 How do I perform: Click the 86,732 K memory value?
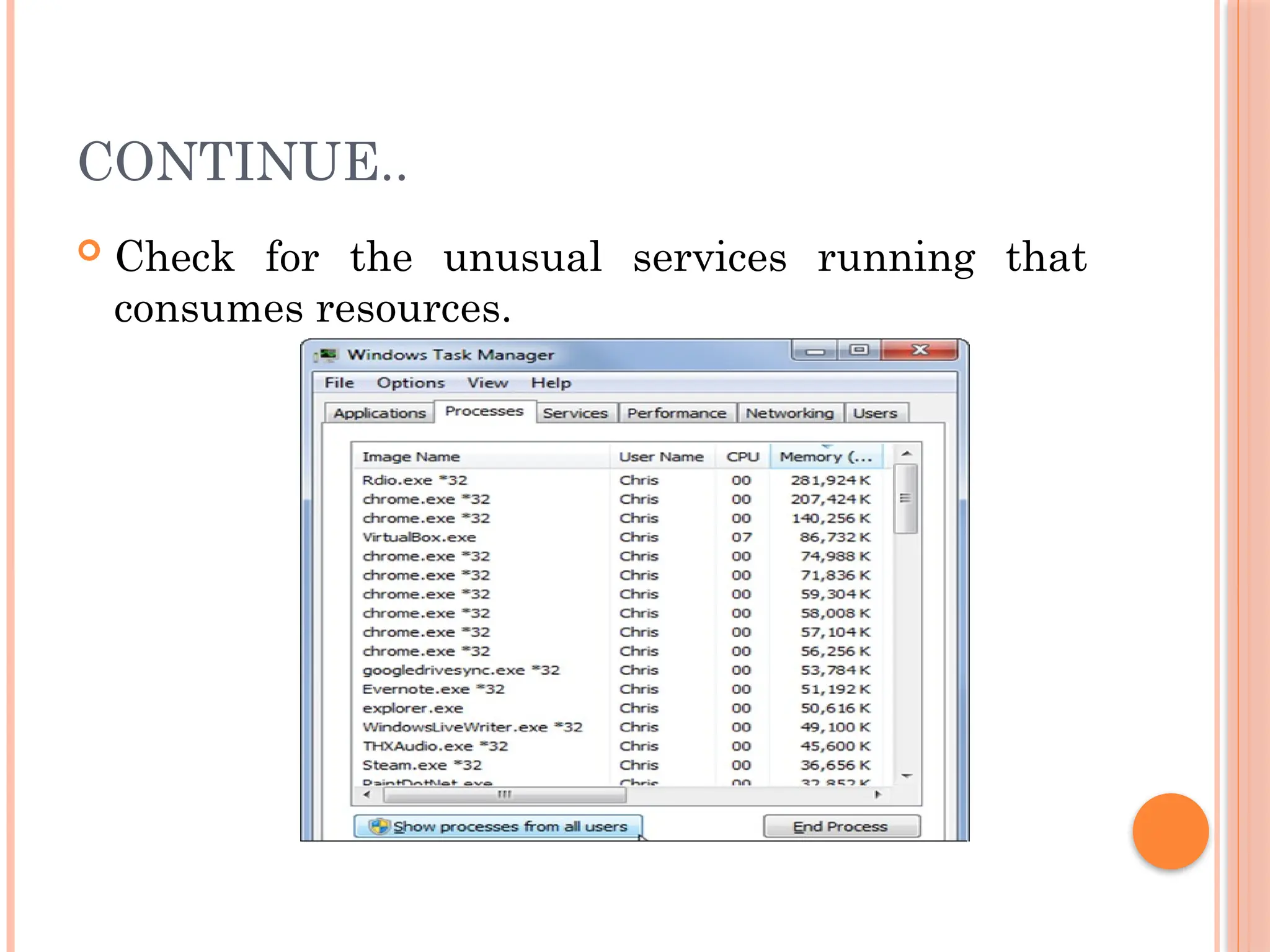(x=835, y=537)
